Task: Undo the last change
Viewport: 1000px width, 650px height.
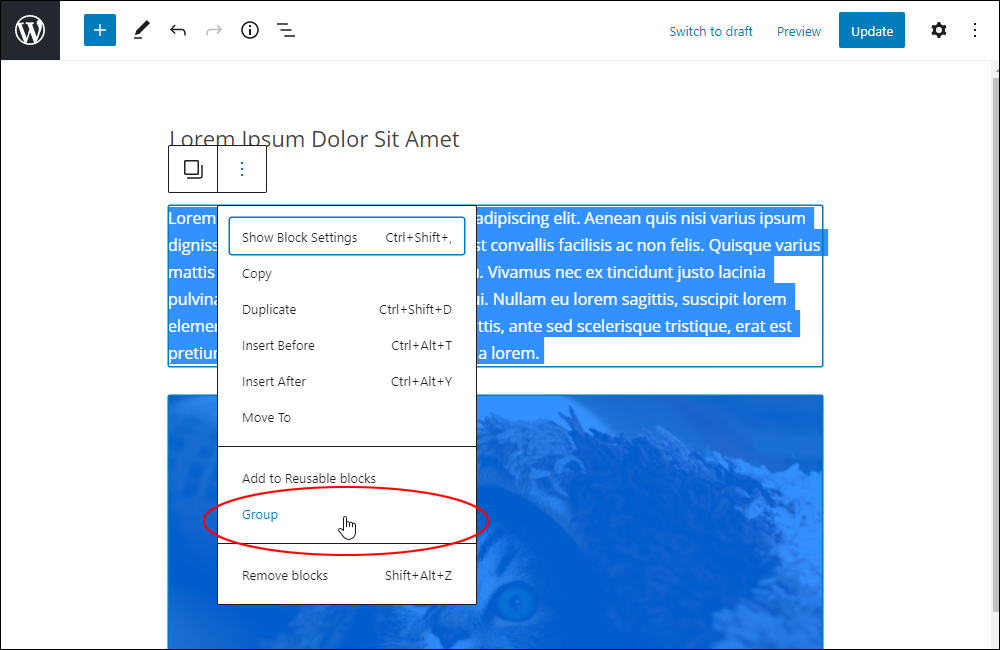Action: [x=178, y=31]
